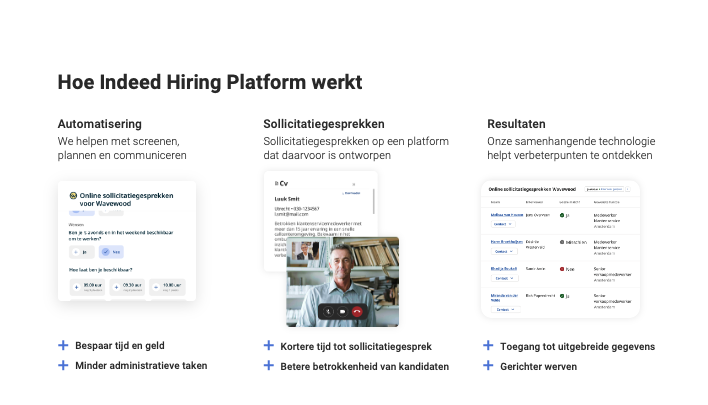This screenshot has width=708, height=405.
Task: Click plus icon beside Toegang tot uitgebreide gegevens
Action: click(x=488, y=345)
